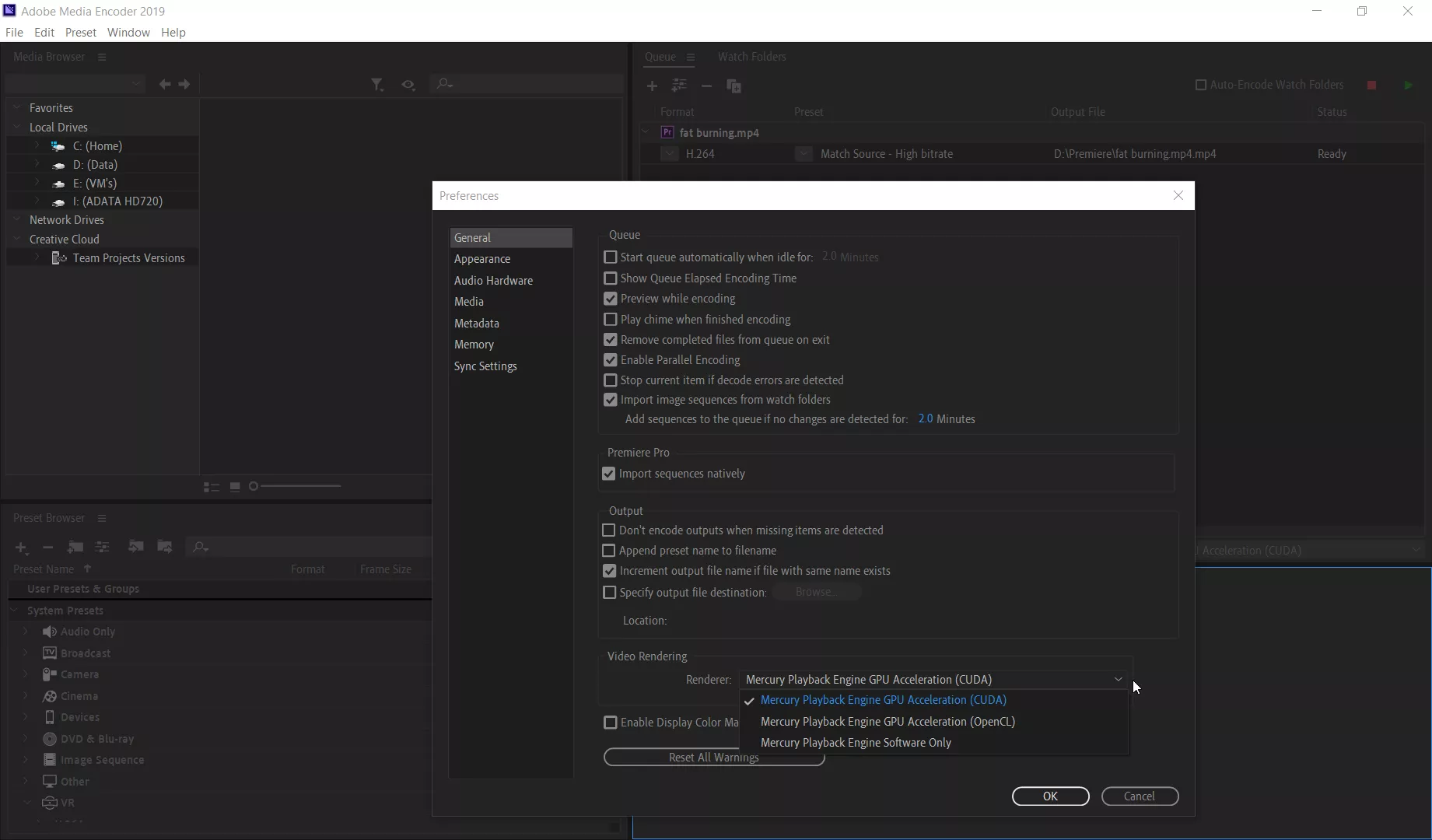Screen dimensions: 1432x840
Task: Open the File menu
Action: [14, 33]
